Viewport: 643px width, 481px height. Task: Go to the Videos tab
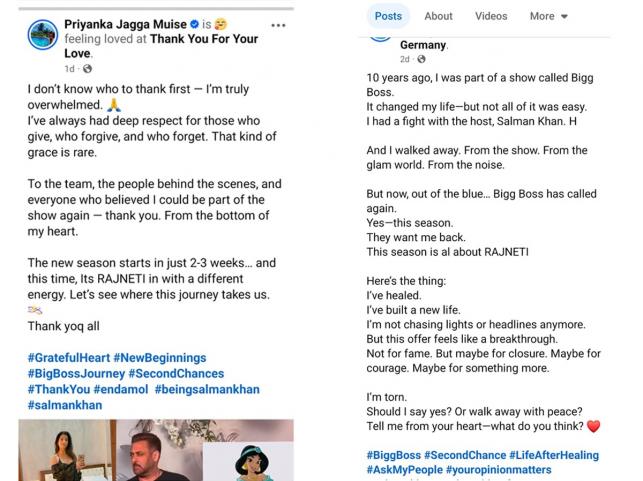(x=491, y=16)
